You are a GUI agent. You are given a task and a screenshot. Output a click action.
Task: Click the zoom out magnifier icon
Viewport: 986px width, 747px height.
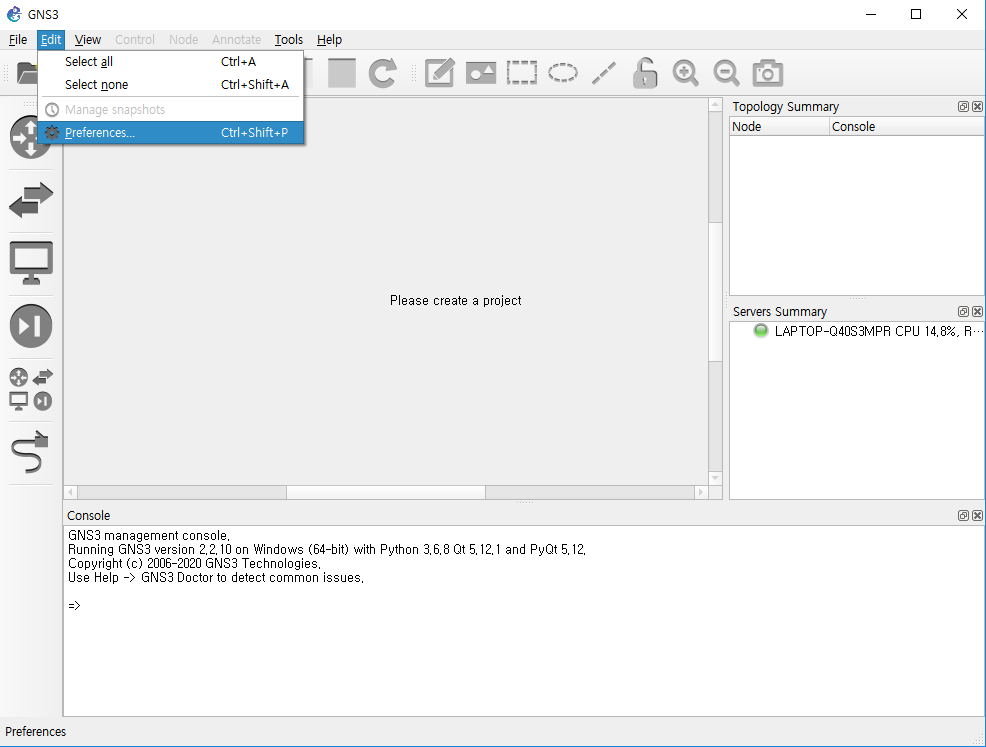(726, 73)
